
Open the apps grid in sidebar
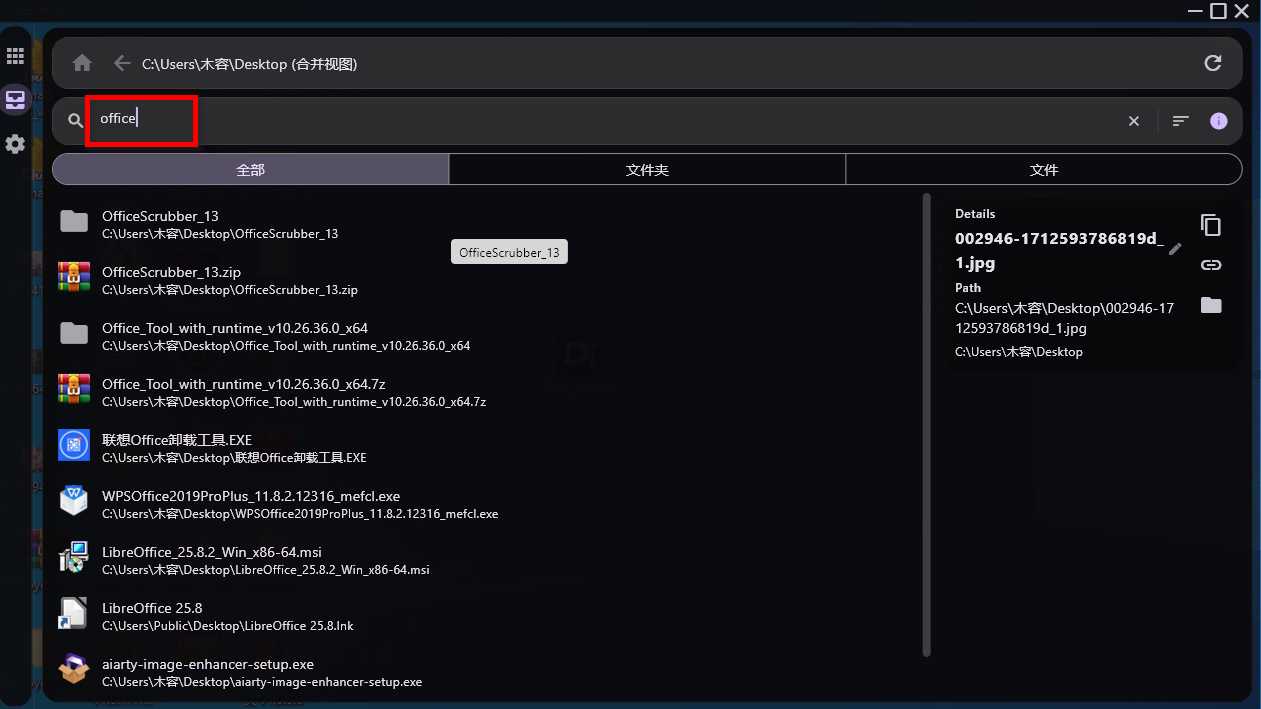[x=15, y=56]
